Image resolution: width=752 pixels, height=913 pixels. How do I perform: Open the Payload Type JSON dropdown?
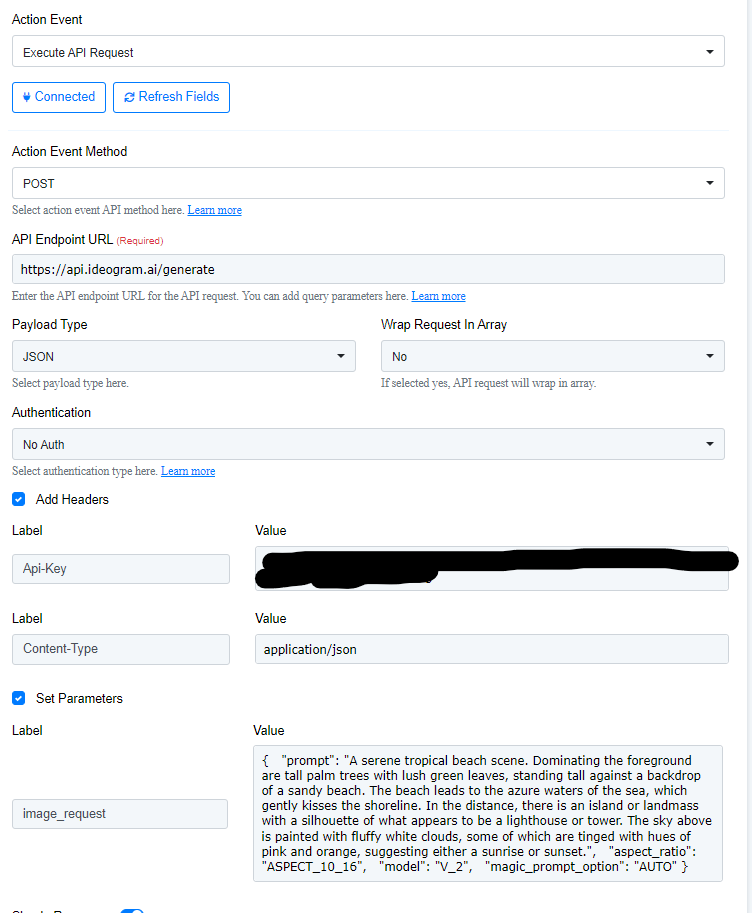(x=183, y=356)
